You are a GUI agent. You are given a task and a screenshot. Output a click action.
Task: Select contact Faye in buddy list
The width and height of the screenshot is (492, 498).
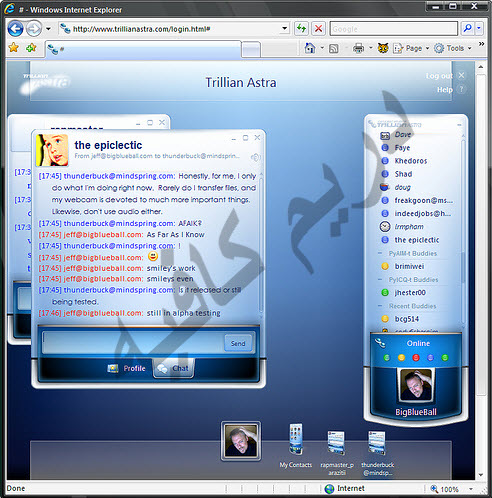[402, 148]
